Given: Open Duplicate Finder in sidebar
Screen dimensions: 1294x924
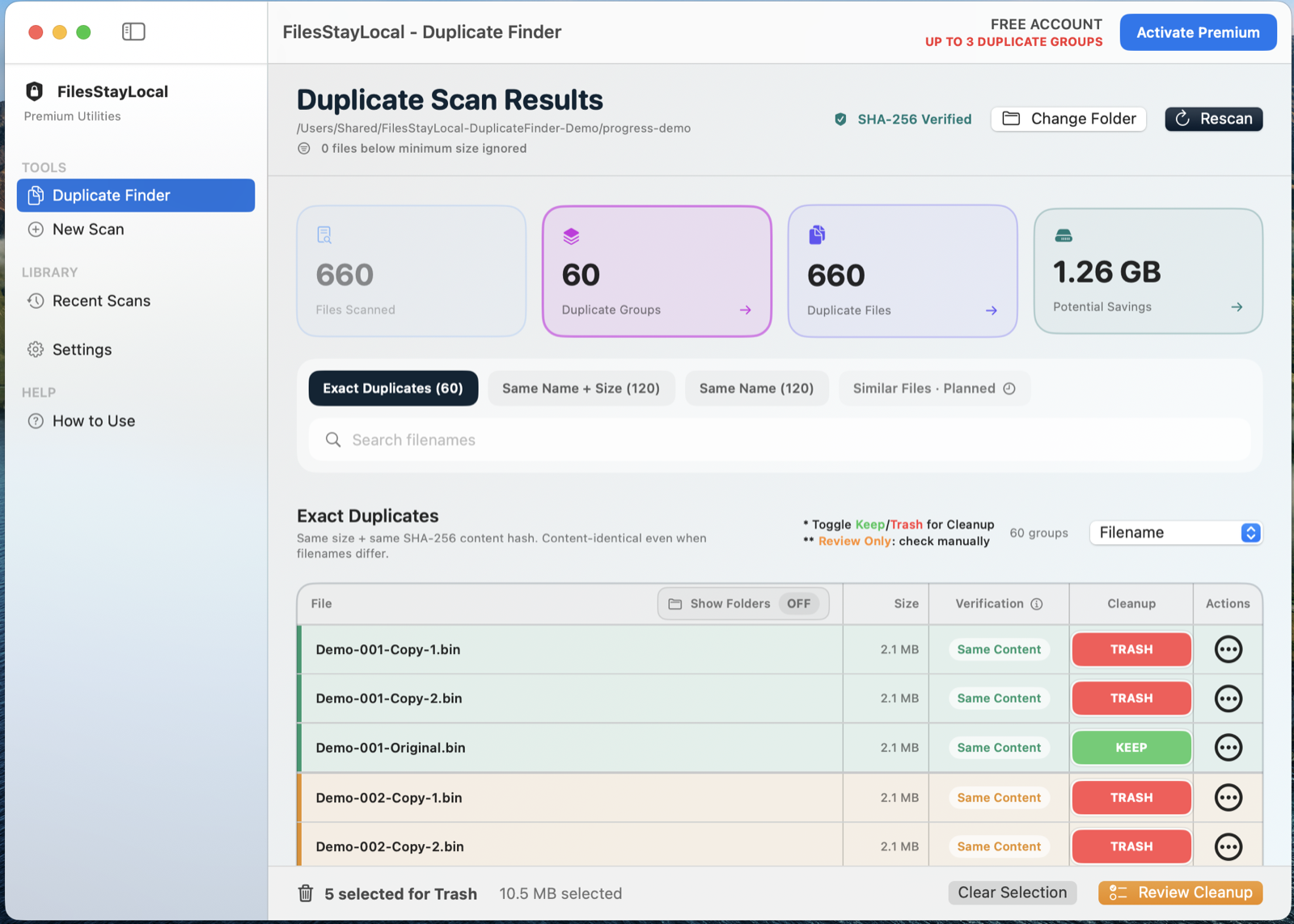Looking at the screenshot, I should pyautogui.click(x=136, y=195).
